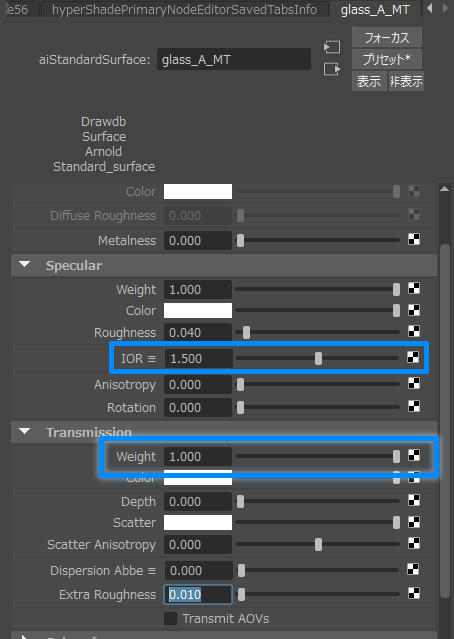Click the Specular IOR slider handle

[x=318, y=359]
